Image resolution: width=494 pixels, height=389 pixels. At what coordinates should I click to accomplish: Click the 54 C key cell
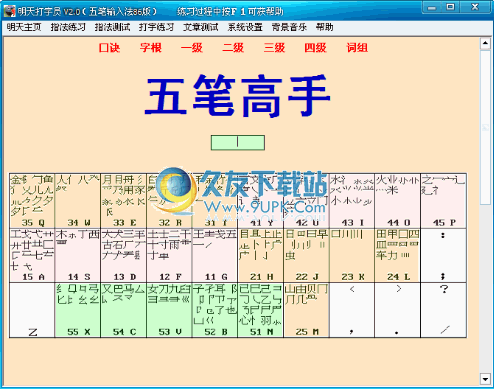123,310
